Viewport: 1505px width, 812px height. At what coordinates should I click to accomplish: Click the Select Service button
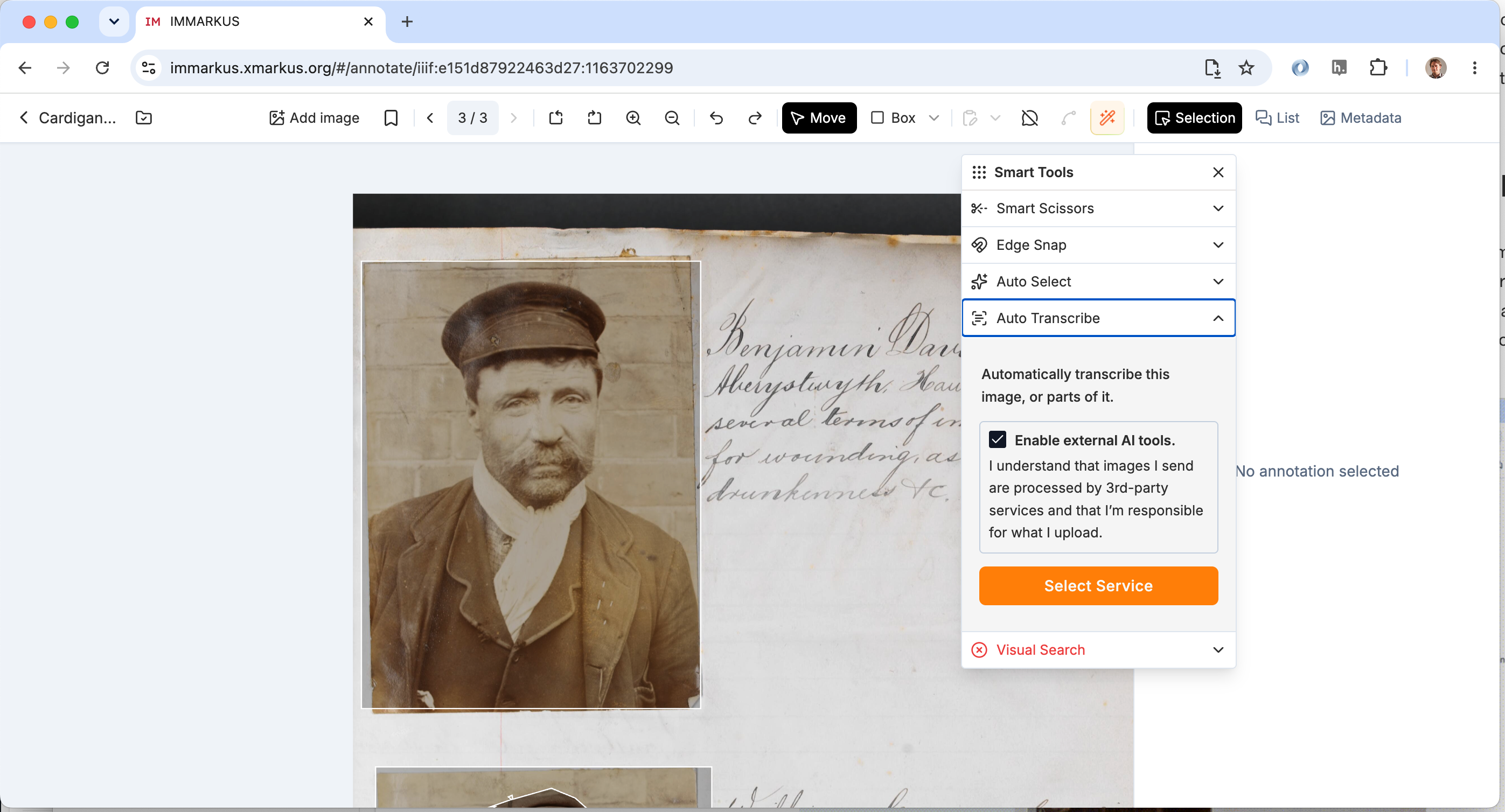1098,586
